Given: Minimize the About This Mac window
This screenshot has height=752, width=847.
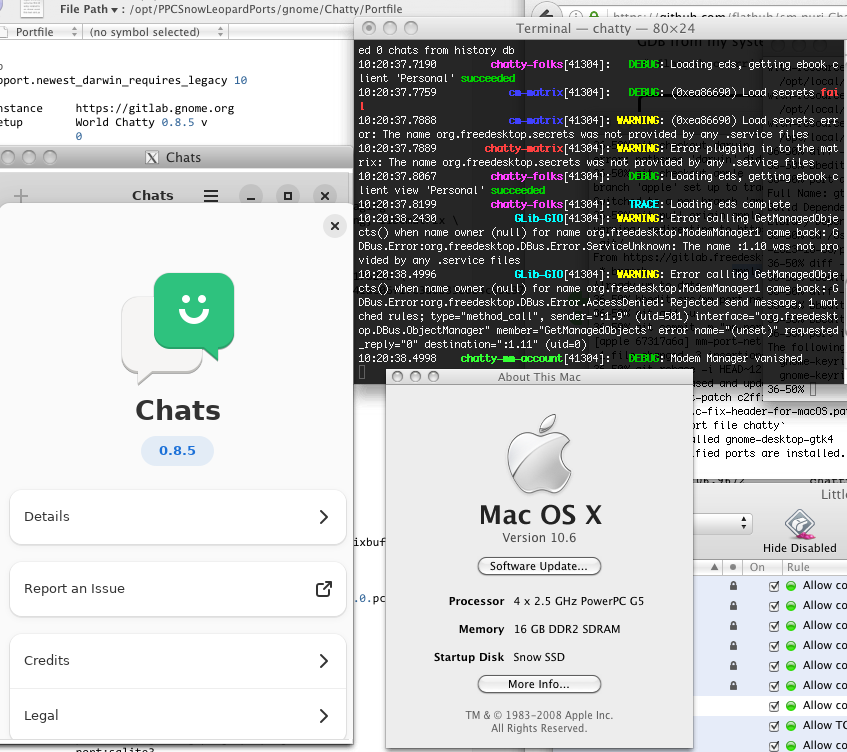Looking at the screenshot, I should (415, 377).
